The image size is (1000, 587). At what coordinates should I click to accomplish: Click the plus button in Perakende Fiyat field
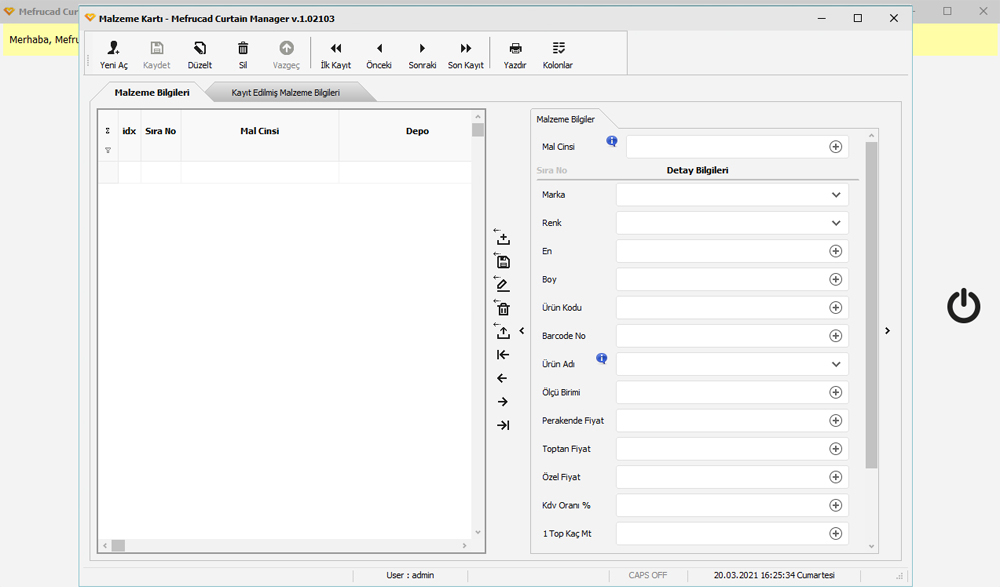836,421
